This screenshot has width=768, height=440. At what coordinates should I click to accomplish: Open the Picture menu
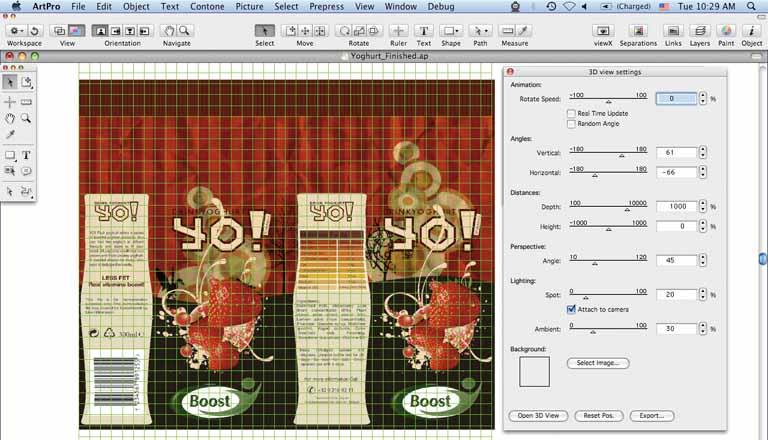coord(249,6)
